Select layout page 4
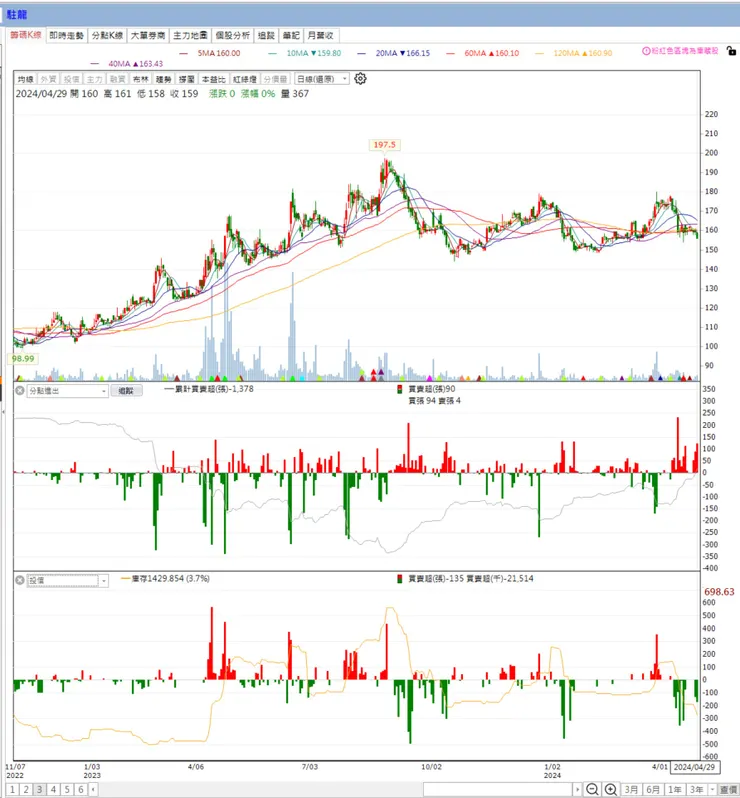 [53, 789]
